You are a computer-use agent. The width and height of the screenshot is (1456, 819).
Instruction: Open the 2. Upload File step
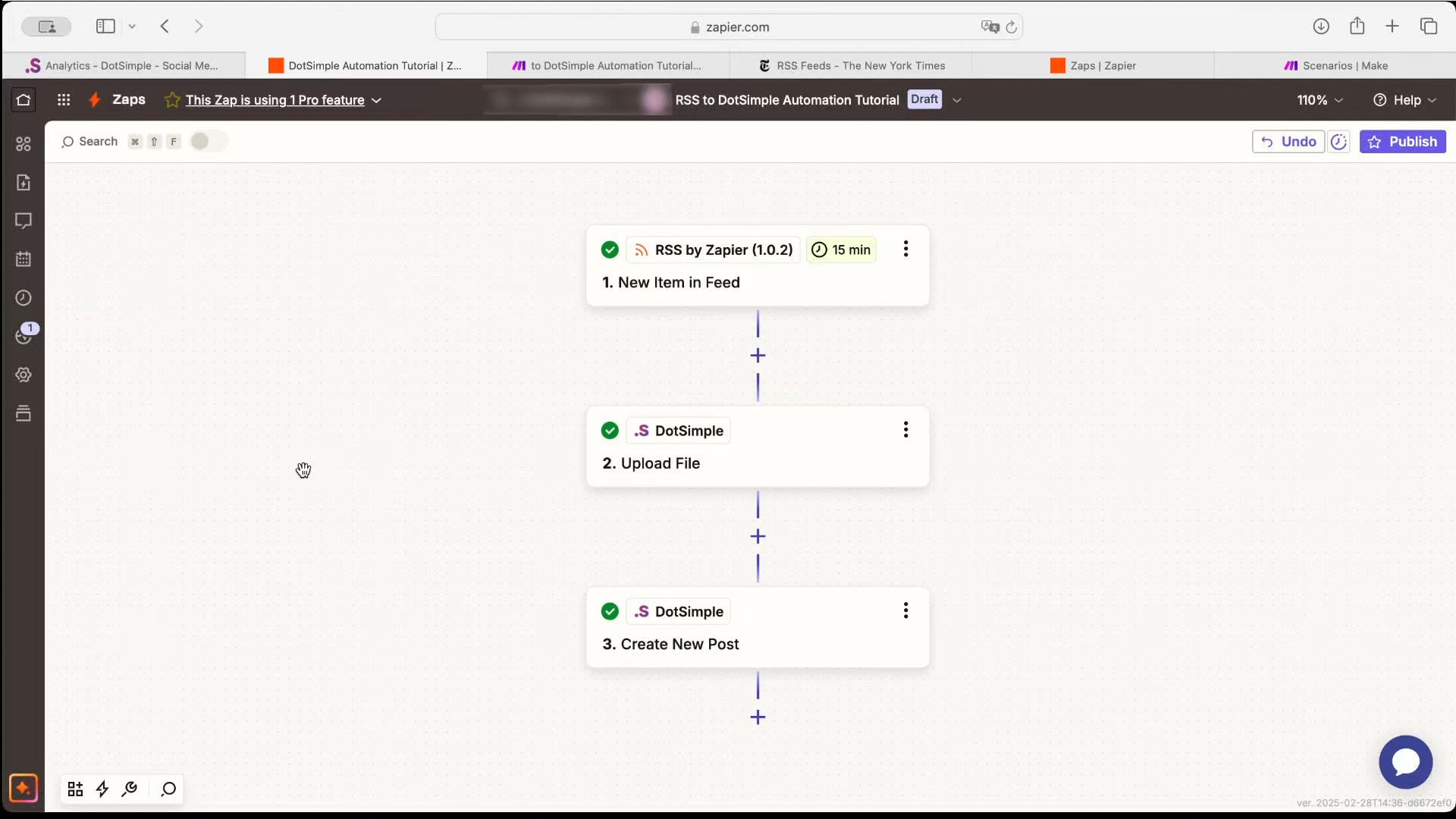coord(758,447)
